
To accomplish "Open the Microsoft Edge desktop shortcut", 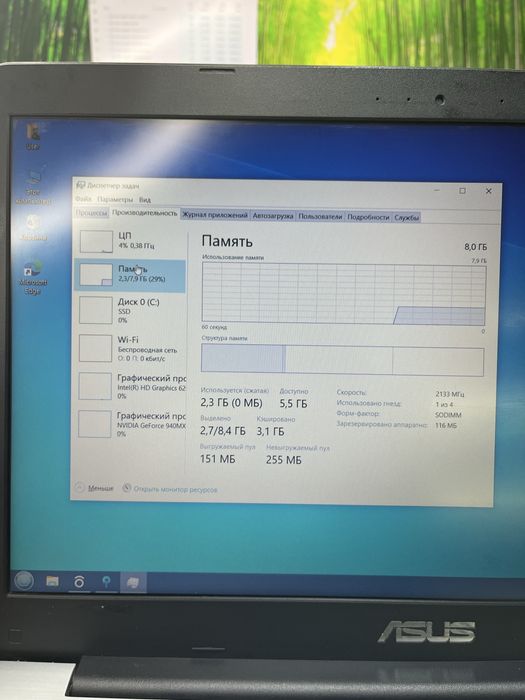I will point(32,277).
